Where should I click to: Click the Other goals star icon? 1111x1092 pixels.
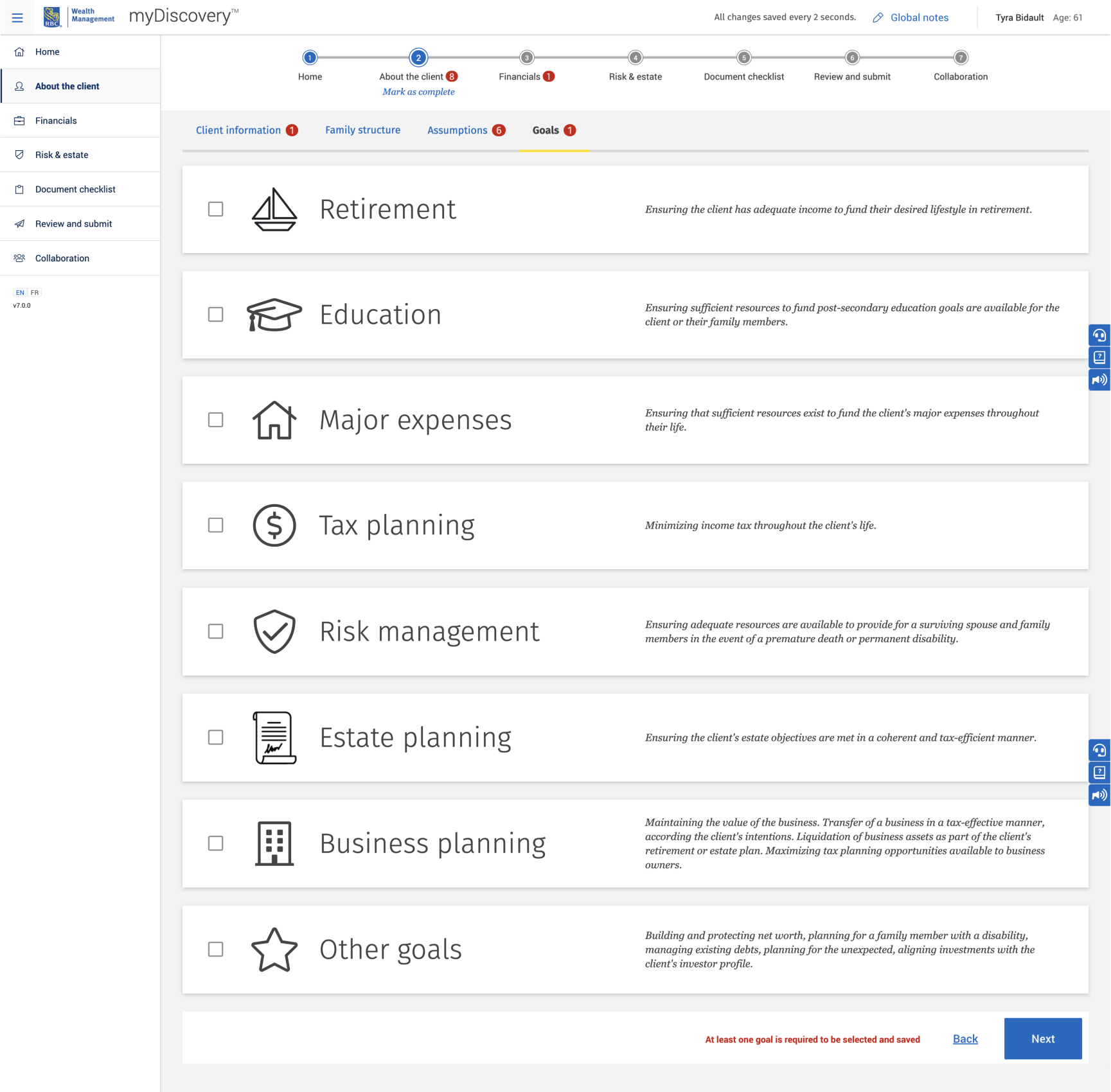coord(274,949)
